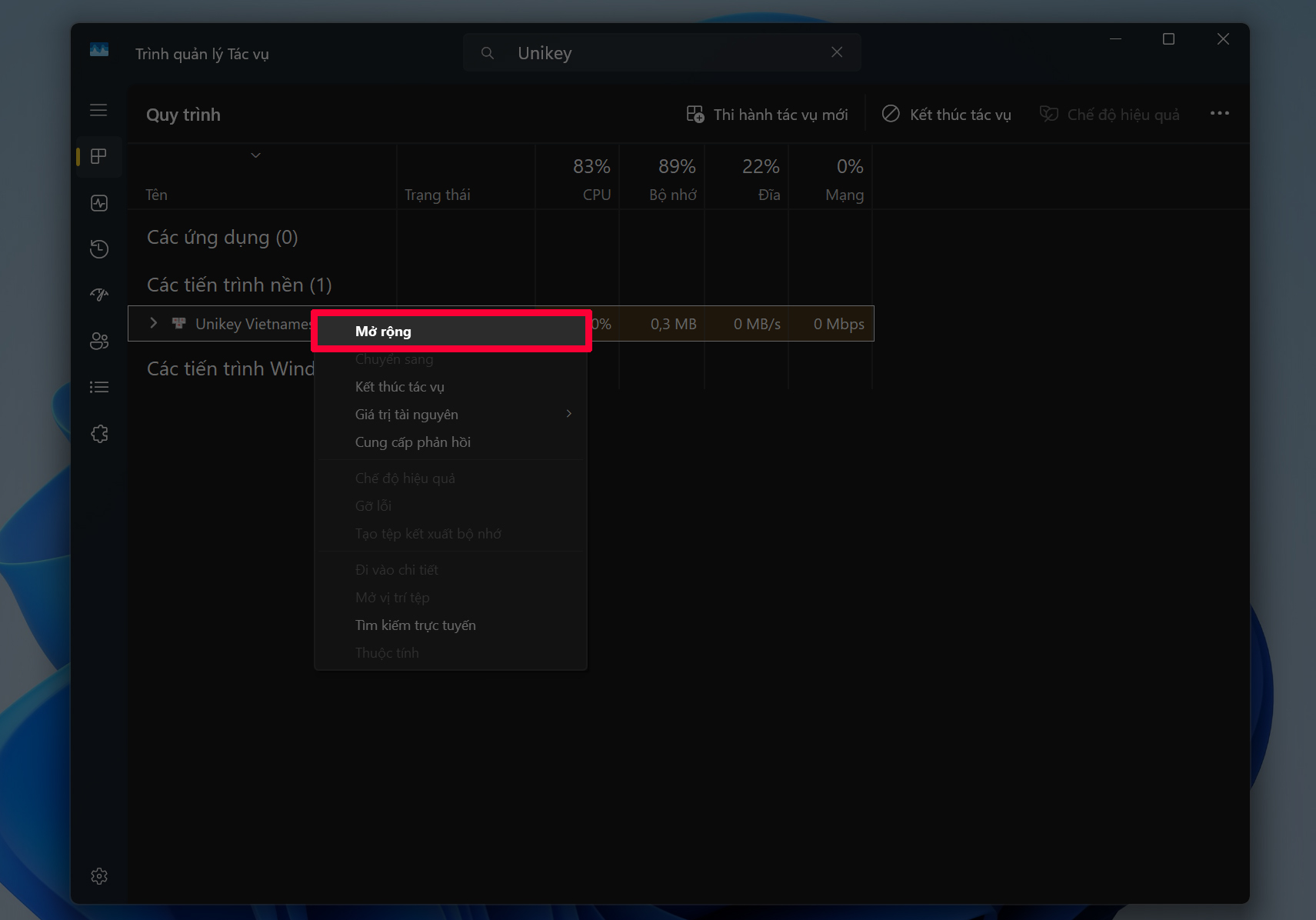Open the Performance page in sidebar
The width and height of the screenshot is (1316, 920).
98,203
